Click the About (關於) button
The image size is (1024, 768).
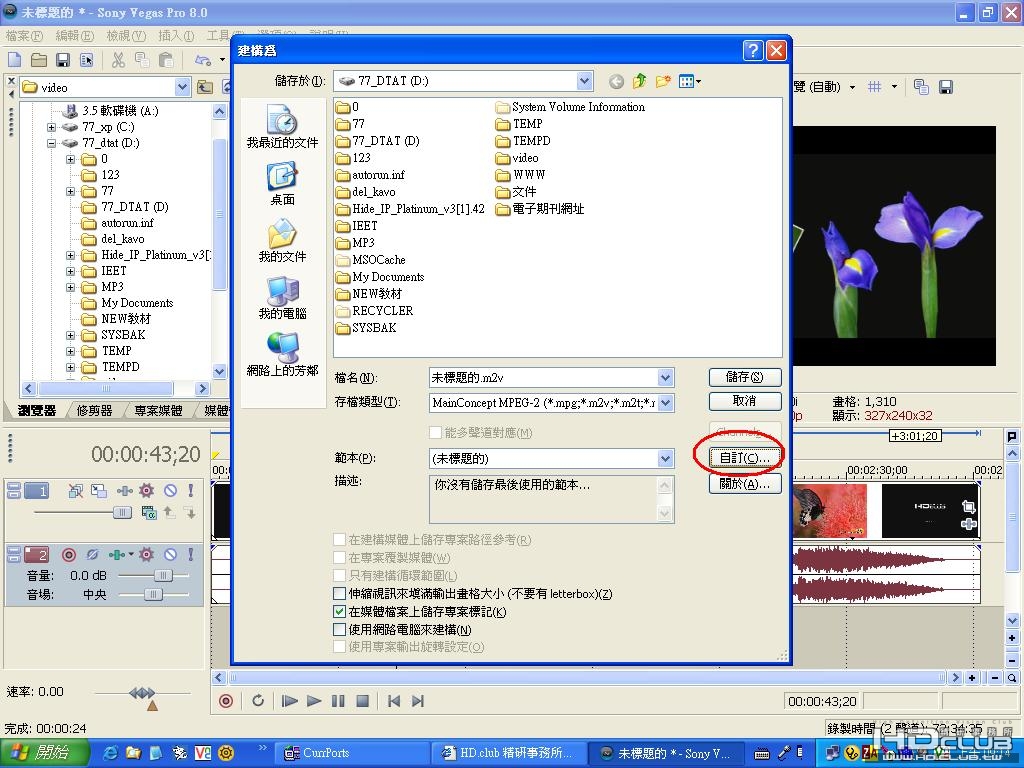click(x=745, y=484)
